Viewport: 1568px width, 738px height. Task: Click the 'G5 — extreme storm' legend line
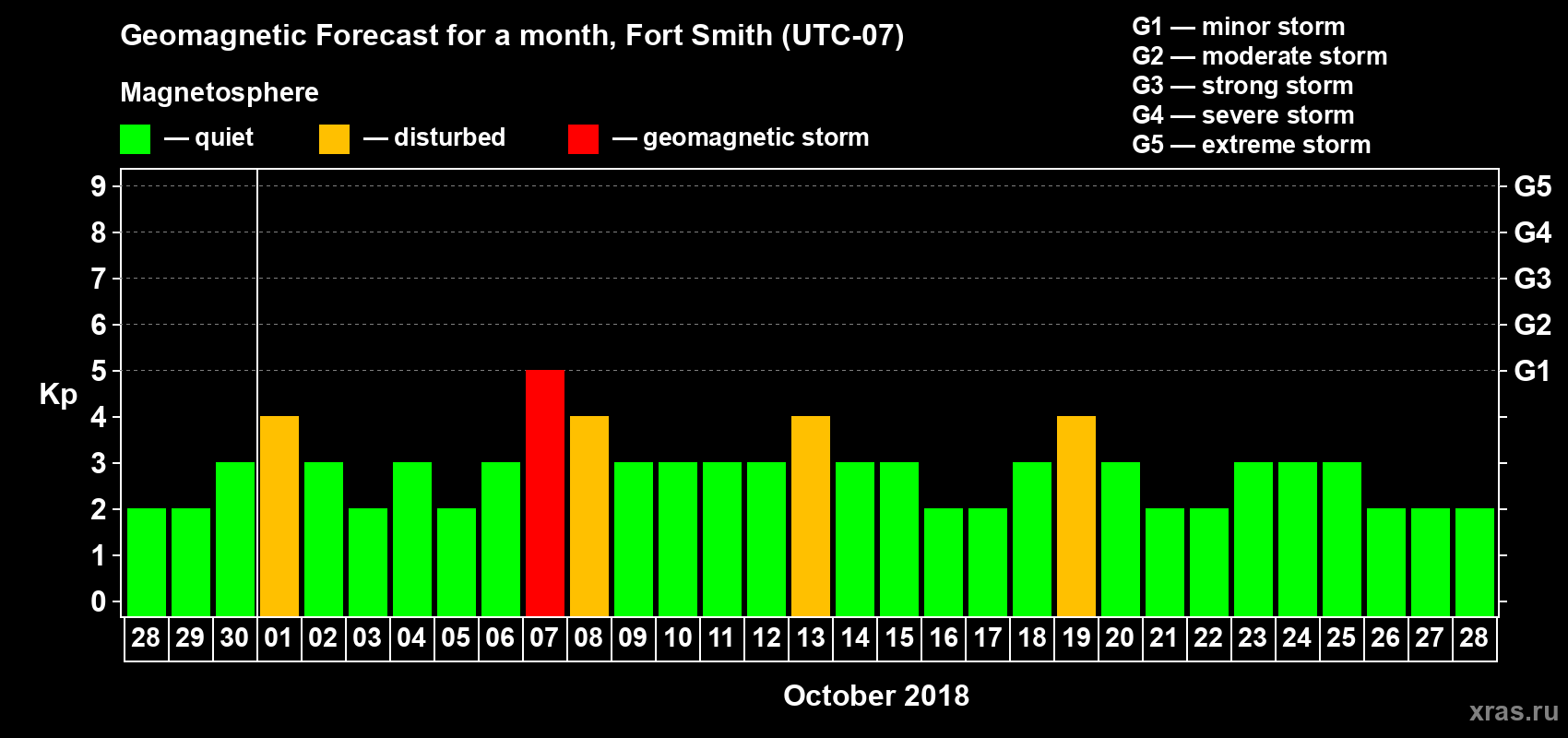(x=1252, y=145)
